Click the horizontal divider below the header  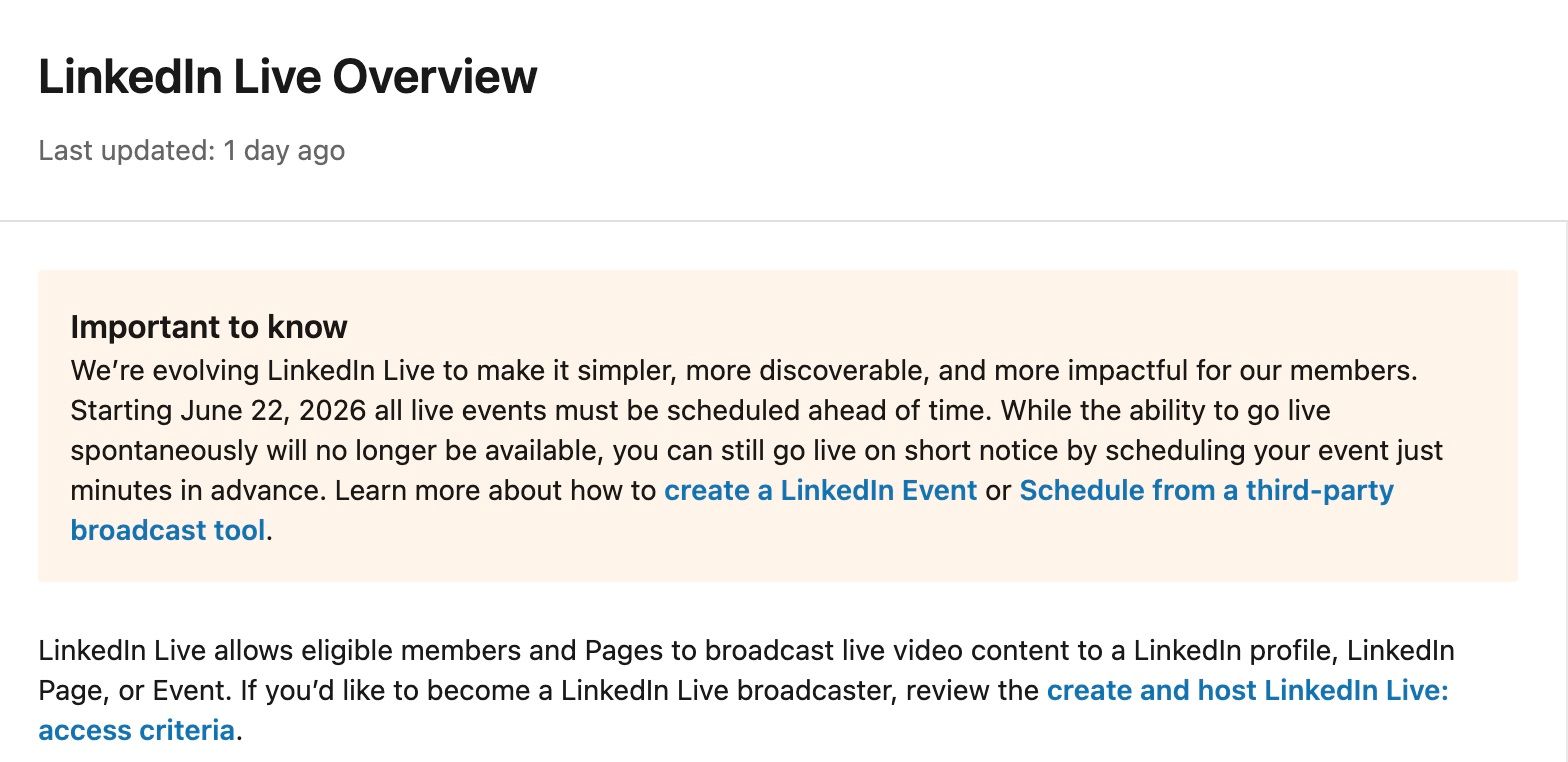pyautogui.click(x=784, y=220)
